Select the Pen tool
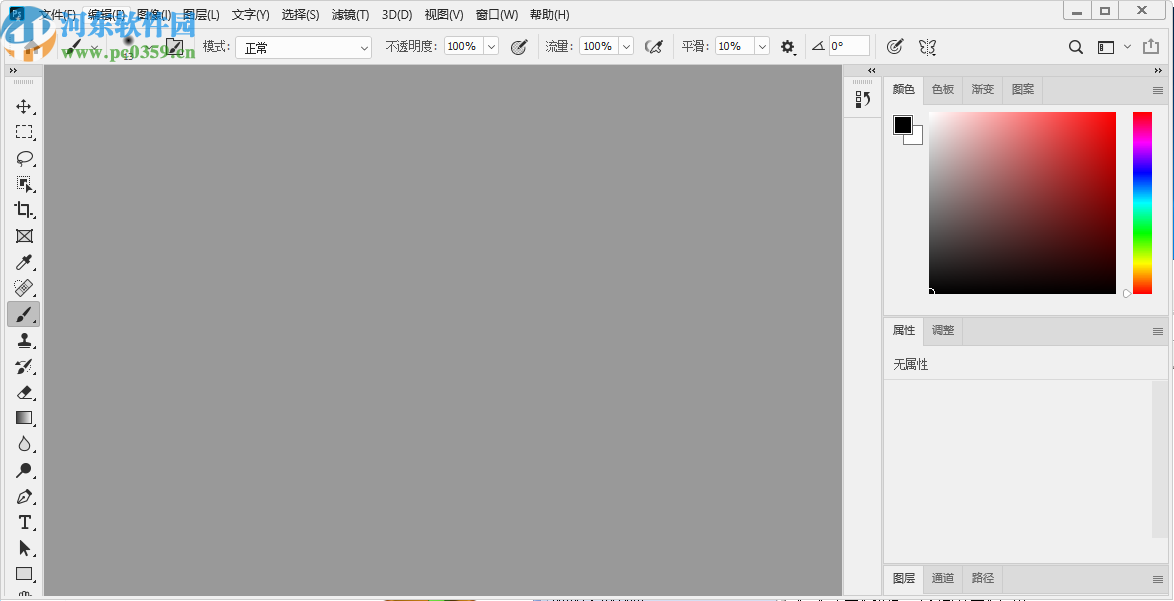 (x=24, y=496)
